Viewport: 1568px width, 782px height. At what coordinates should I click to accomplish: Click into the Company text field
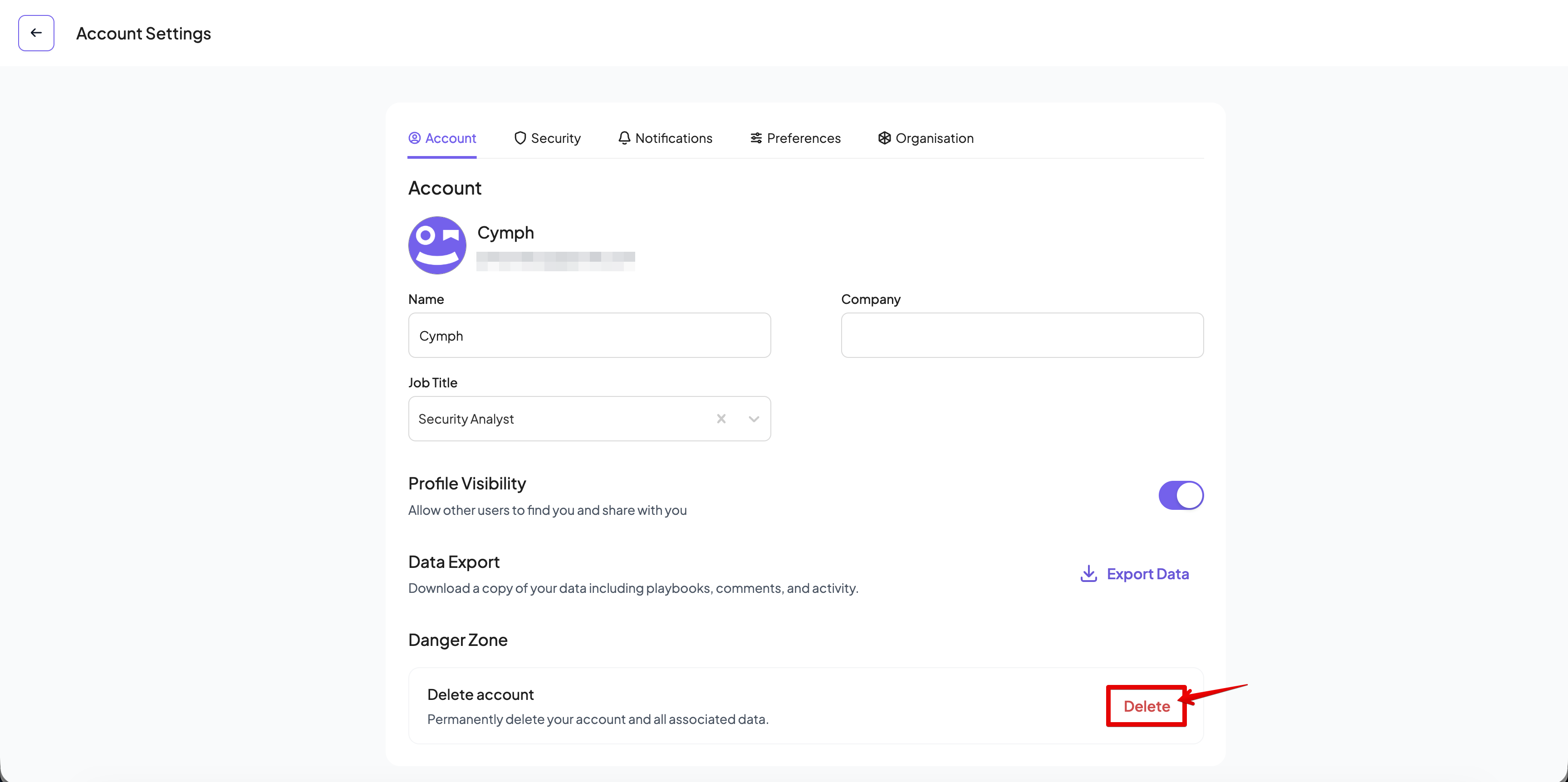(x=1021, y=335)
